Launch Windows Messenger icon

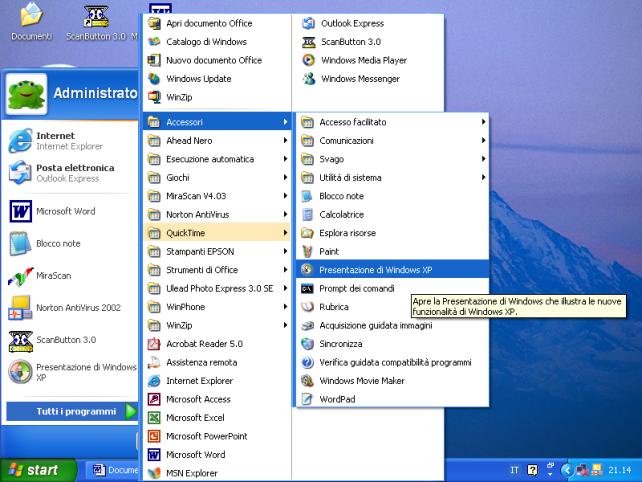coord(308,79)
